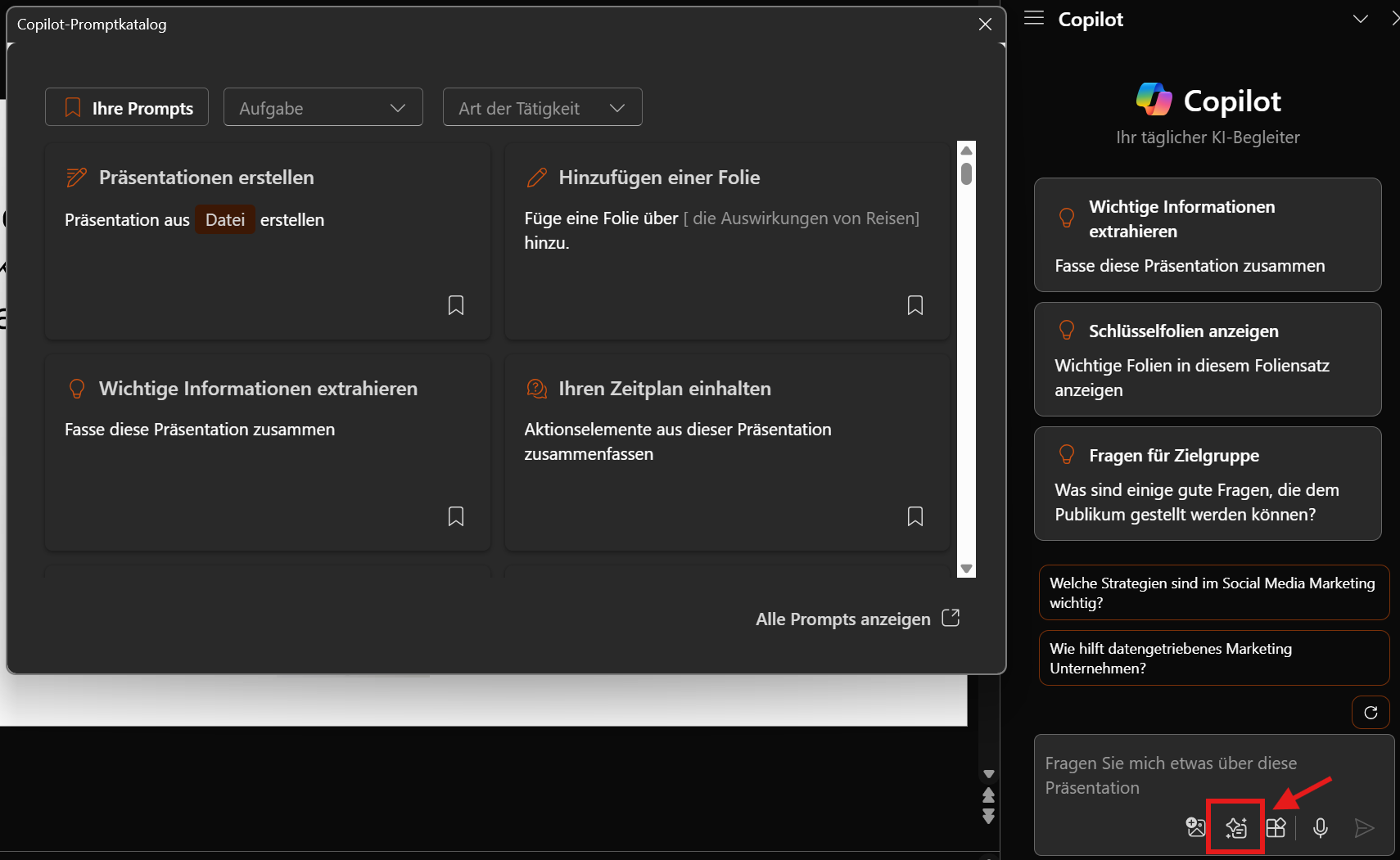Expand the Art der Tätigkeit dropdown

click(542, 108)
